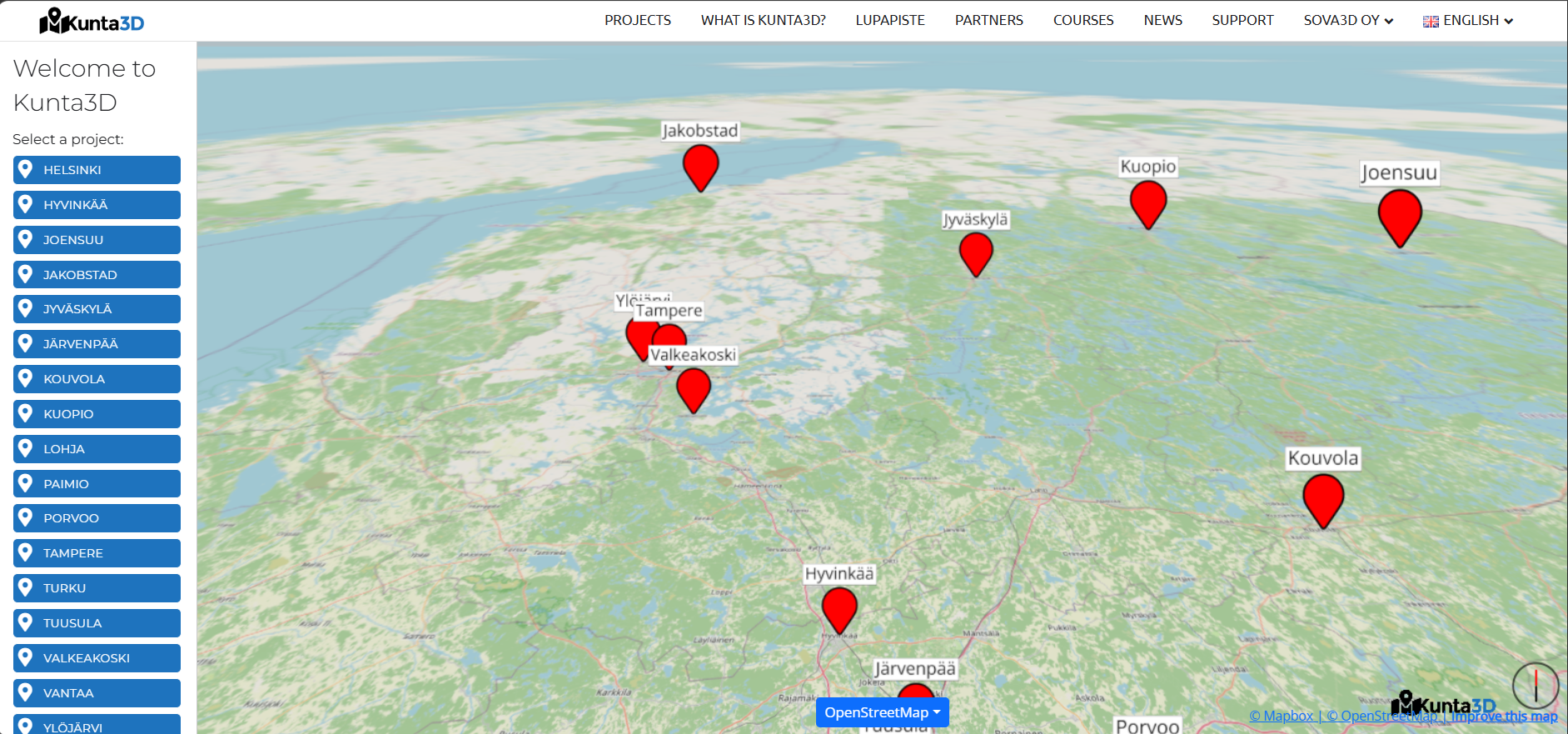Viewport: 1568px width, 734px height.
Task: Open the Valkeakoski project button
Action: 97,658
